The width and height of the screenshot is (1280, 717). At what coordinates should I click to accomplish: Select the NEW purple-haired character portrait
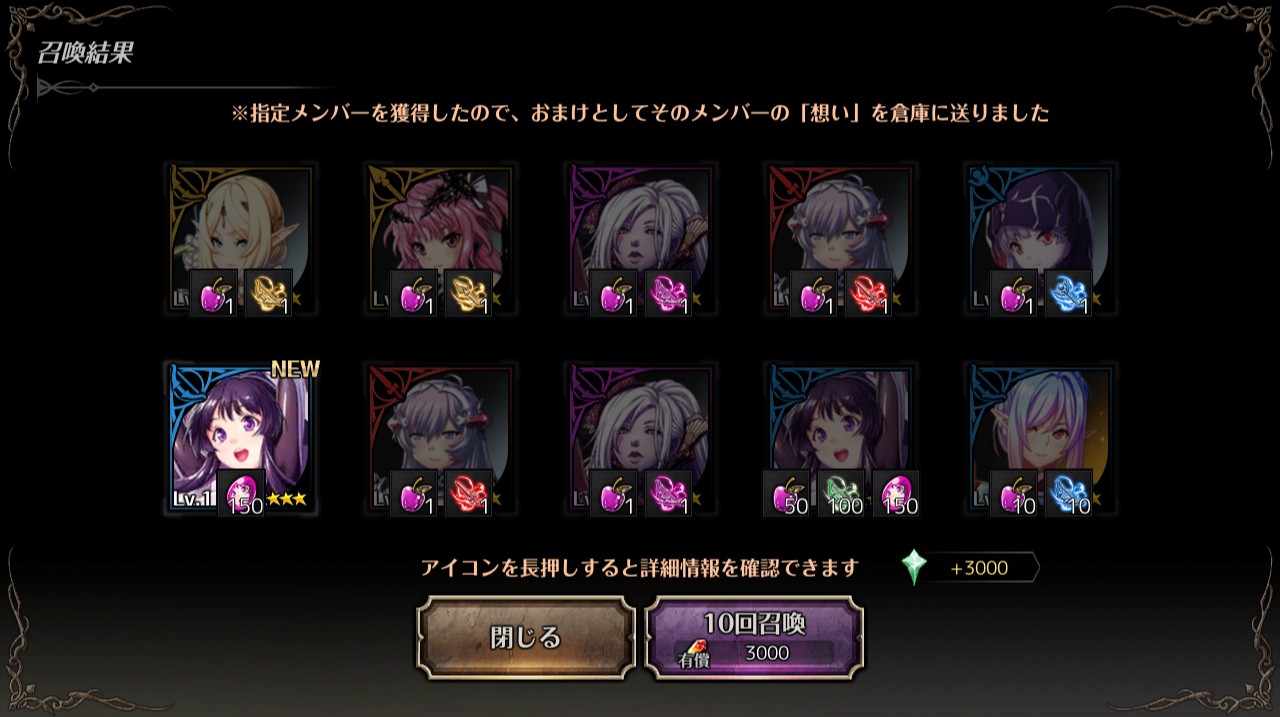(x=241, y=439)
